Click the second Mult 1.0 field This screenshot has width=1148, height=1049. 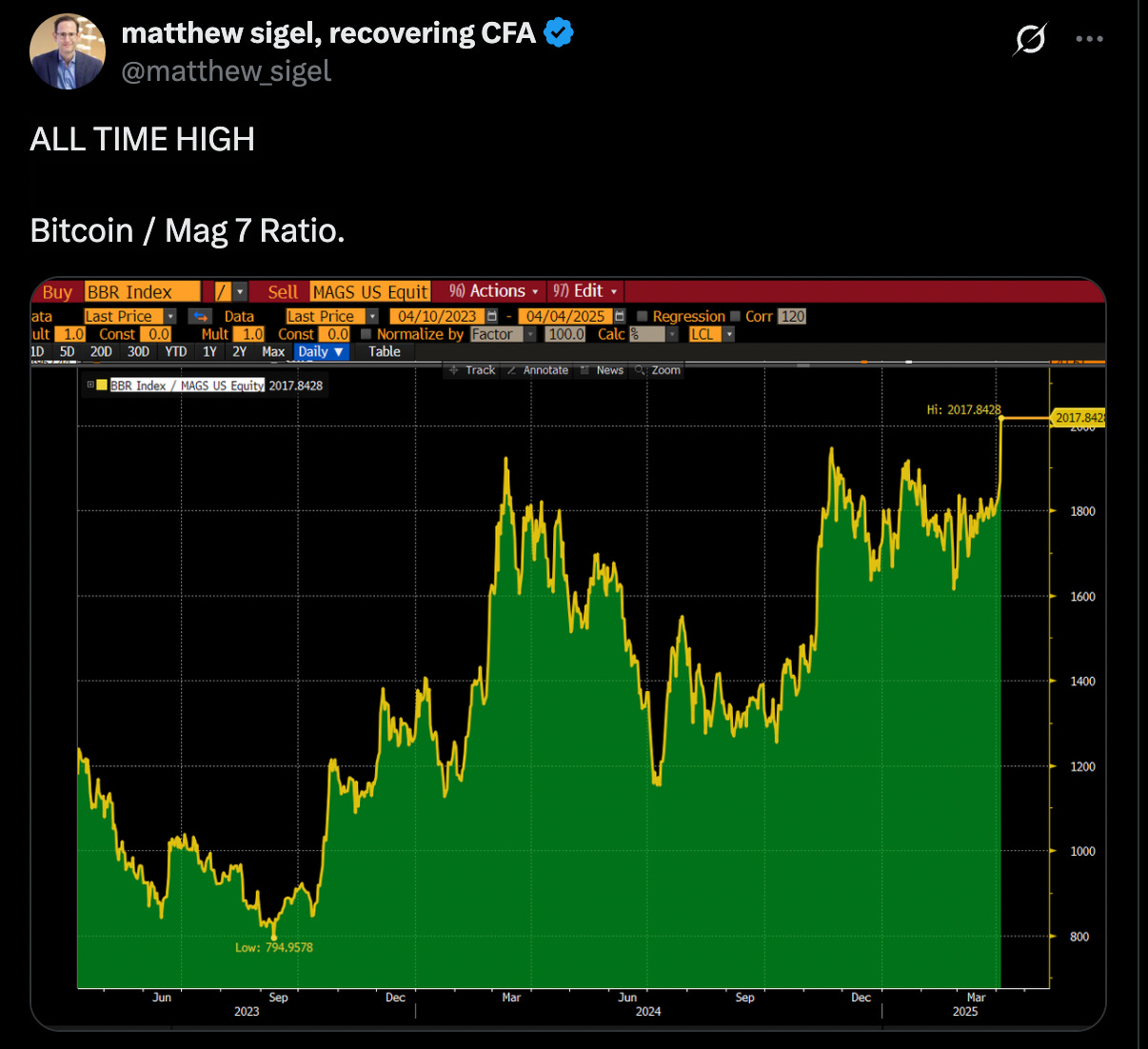pyautogui.click(x=249, y=334)
